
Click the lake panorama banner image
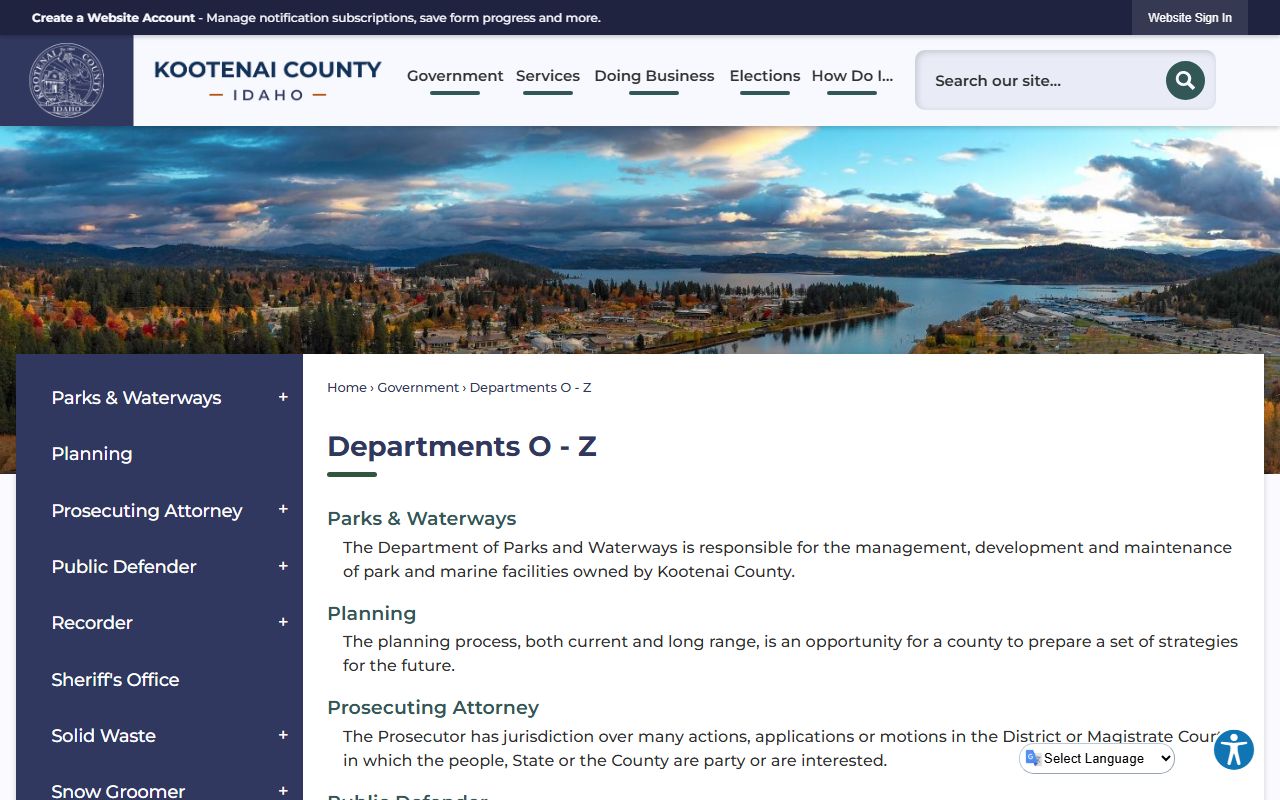tap(640, 240)
